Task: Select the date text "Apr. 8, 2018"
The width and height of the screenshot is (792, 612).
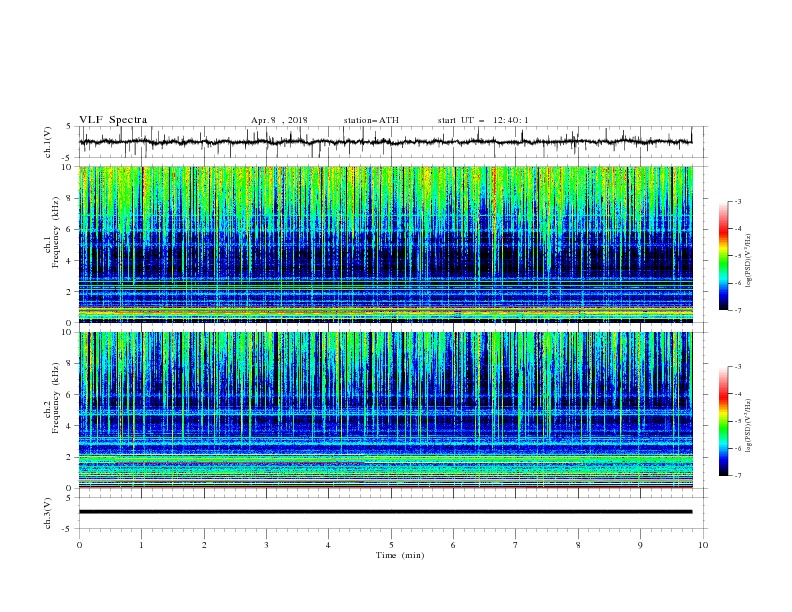Action: tap(279, 120)
